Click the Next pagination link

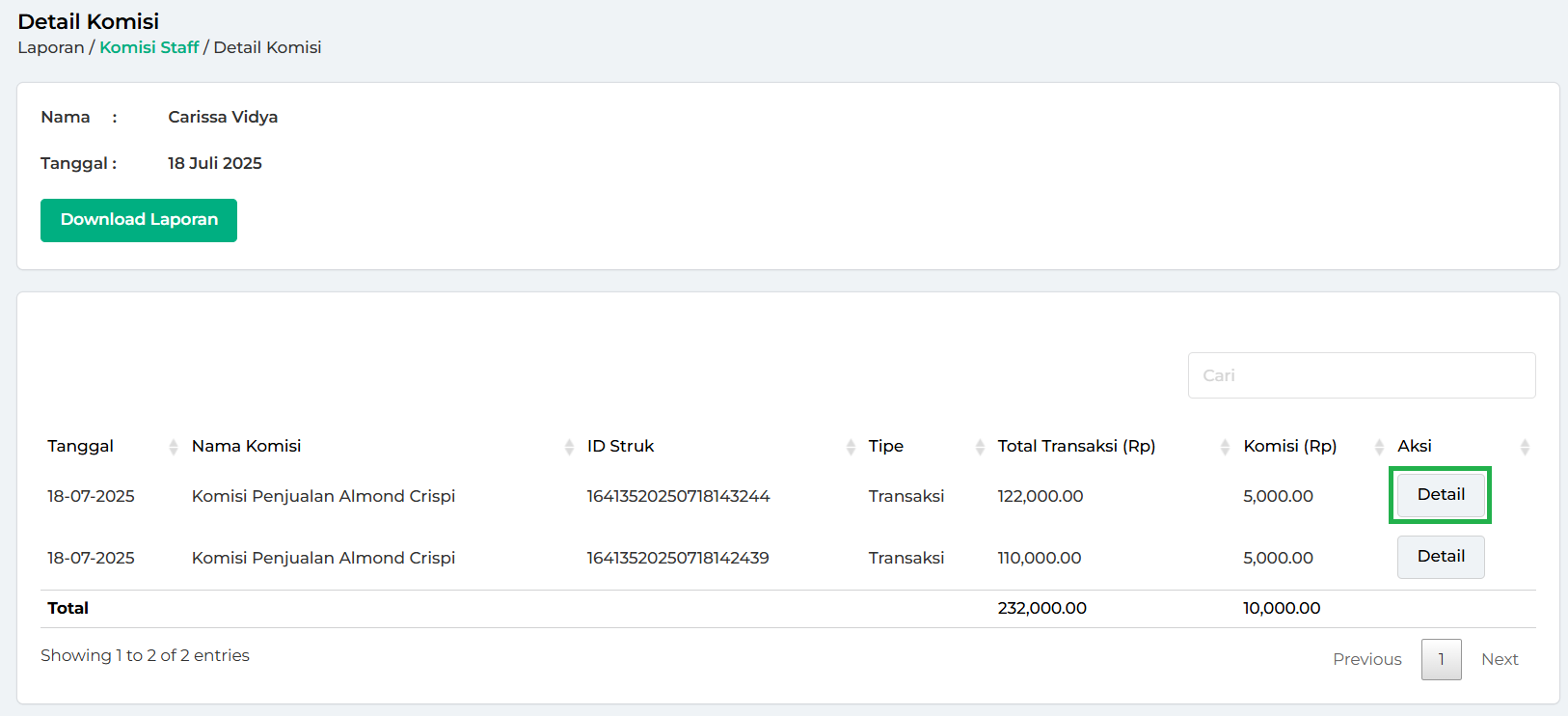click(x=1500, y=659)
